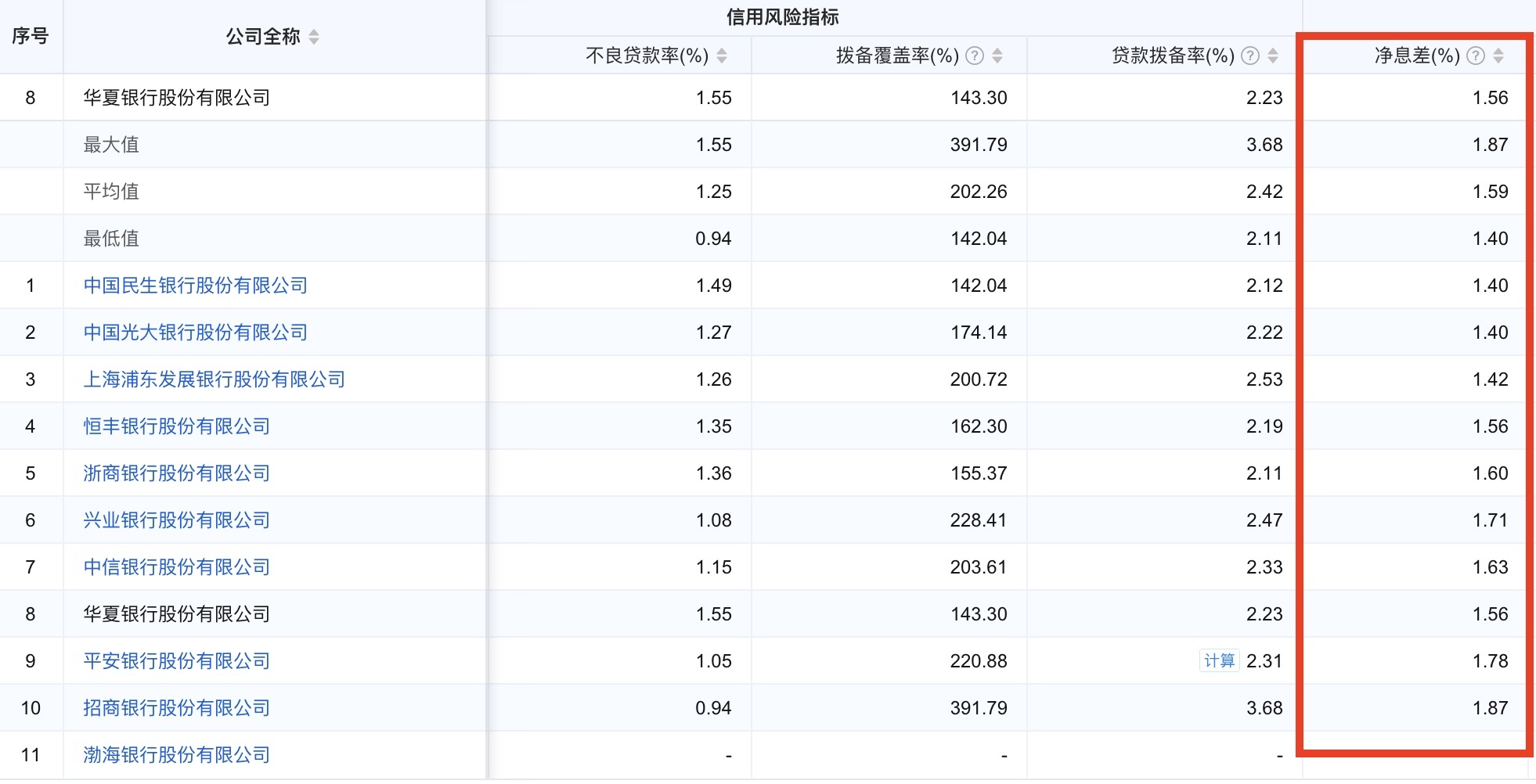Open 中国民生银行股份有限公司 company link
The height and width of the screenshot is (784, 1536).
[x=195, y=286]
